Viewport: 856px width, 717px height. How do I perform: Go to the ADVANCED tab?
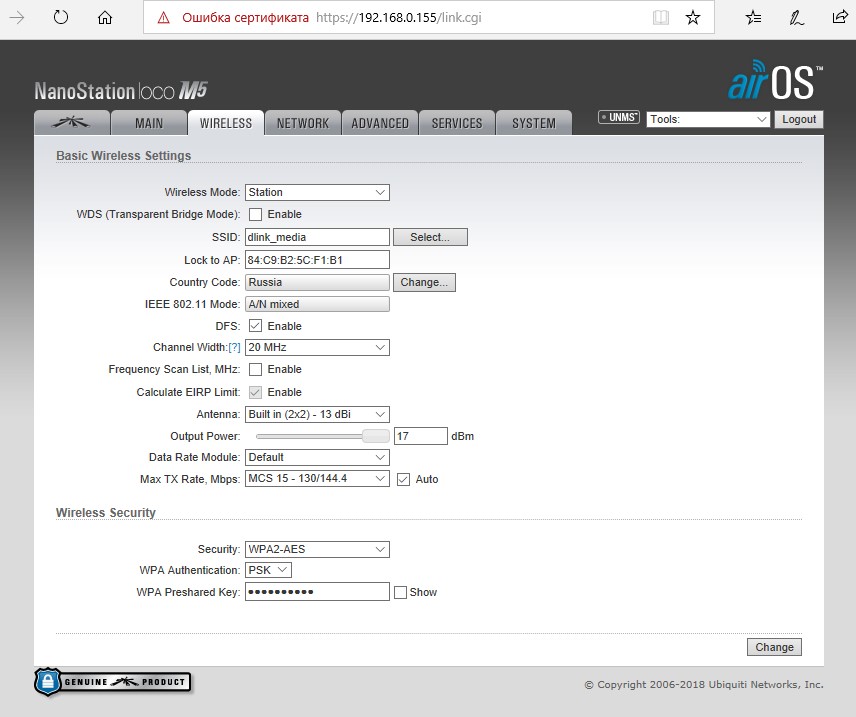pos(380,123)
